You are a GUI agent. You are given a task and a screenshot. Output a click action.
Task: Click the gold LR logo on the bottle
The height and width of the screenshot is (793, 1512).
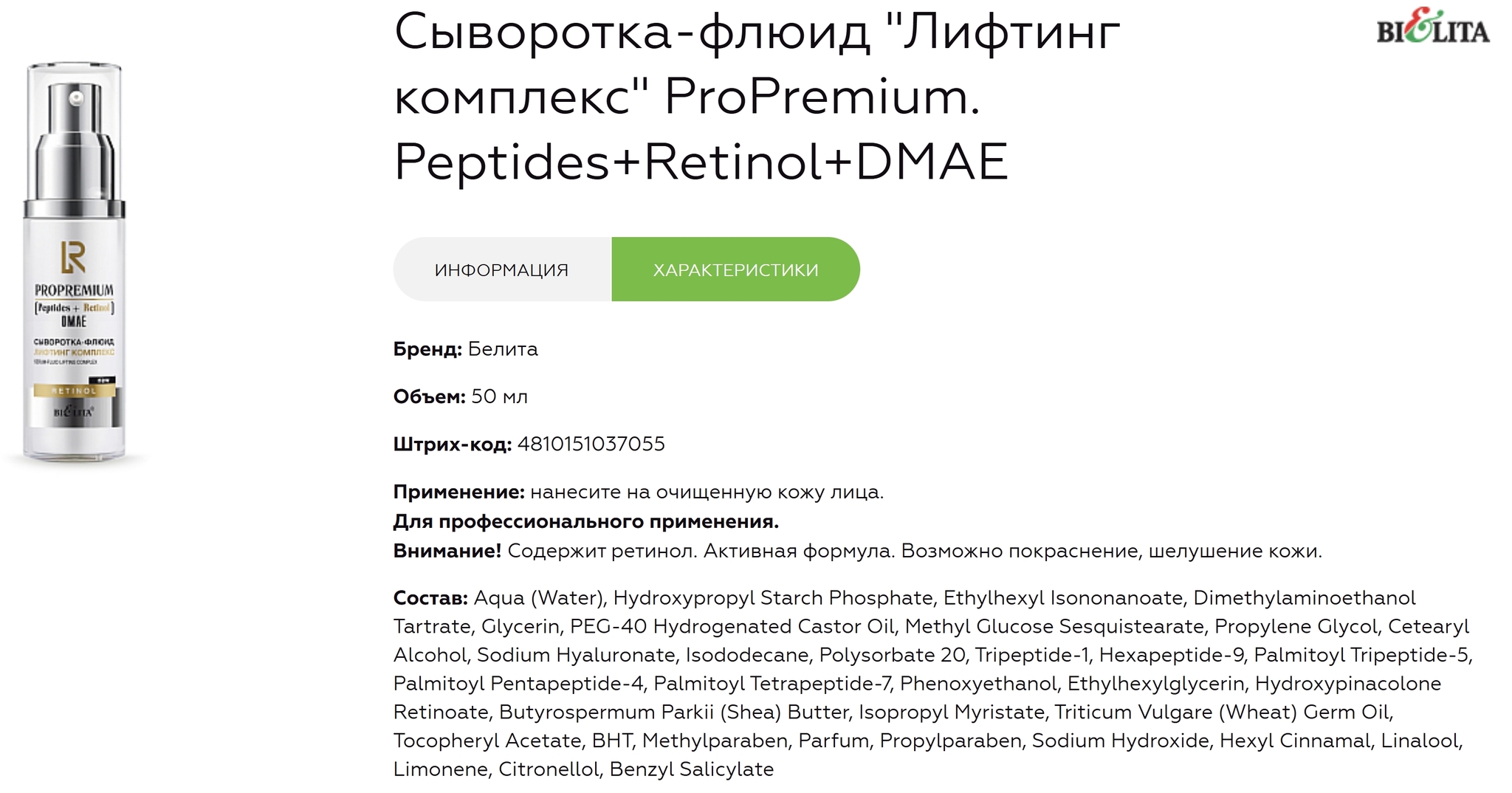pyautogui.click(x=73, y=257)
